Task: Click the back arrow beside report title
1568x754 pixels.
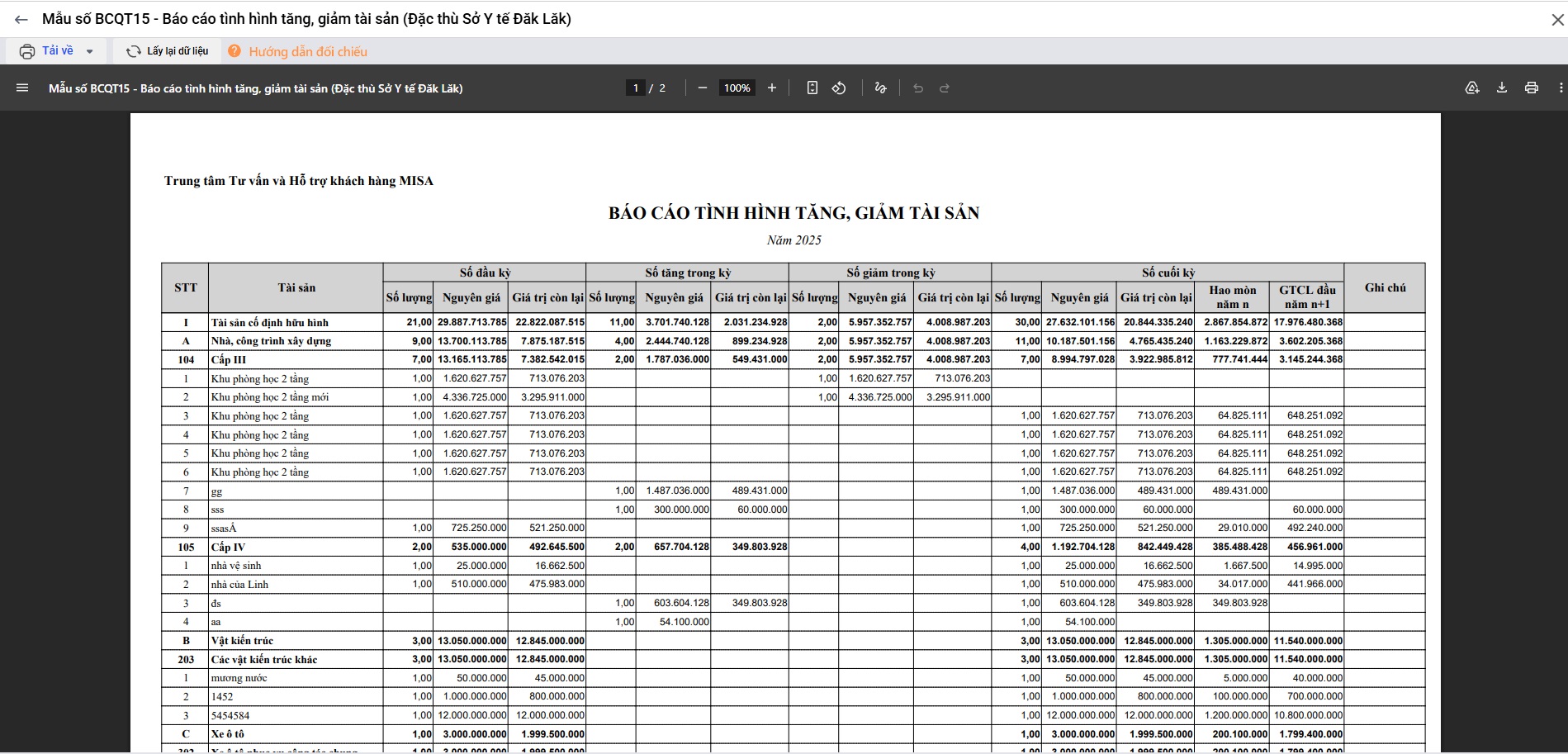Action: pos(21,20)
